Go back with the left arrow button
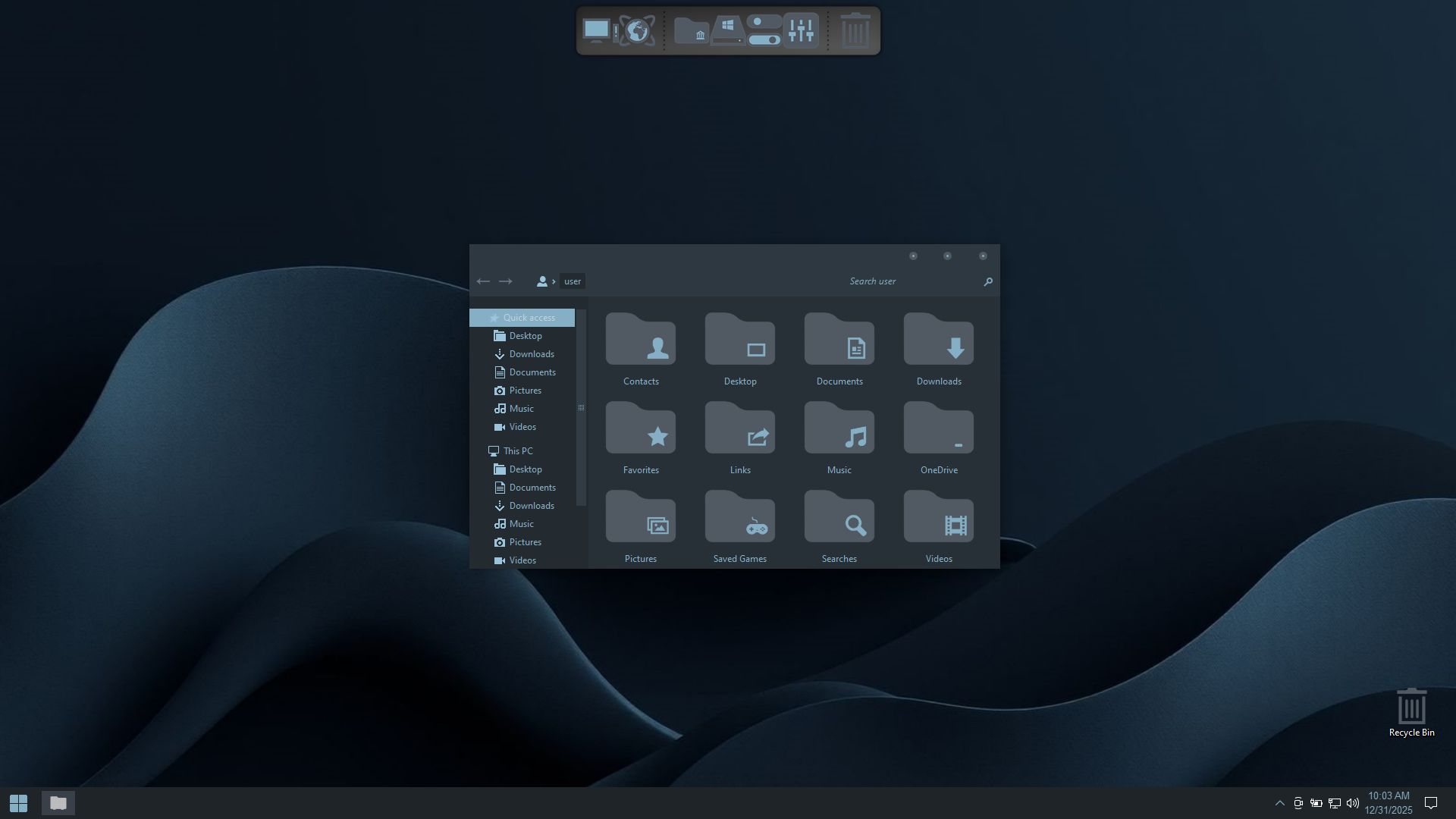Image resolution: width=1456 pixels, height=819 pixels. click(x=483, y=281)
